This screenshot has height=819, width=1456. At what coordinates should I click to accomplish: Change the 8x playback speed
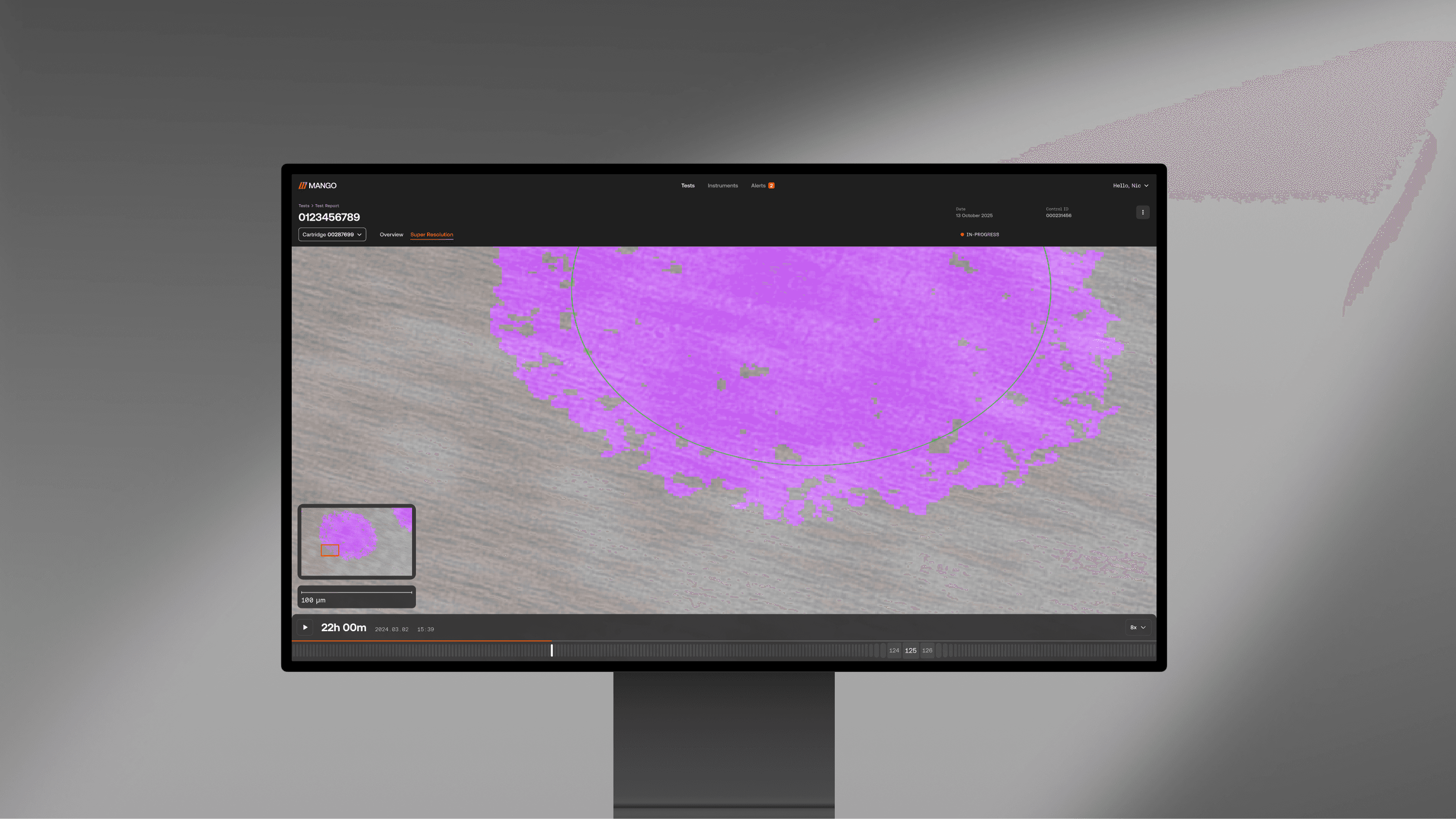tap(1137, 627)
